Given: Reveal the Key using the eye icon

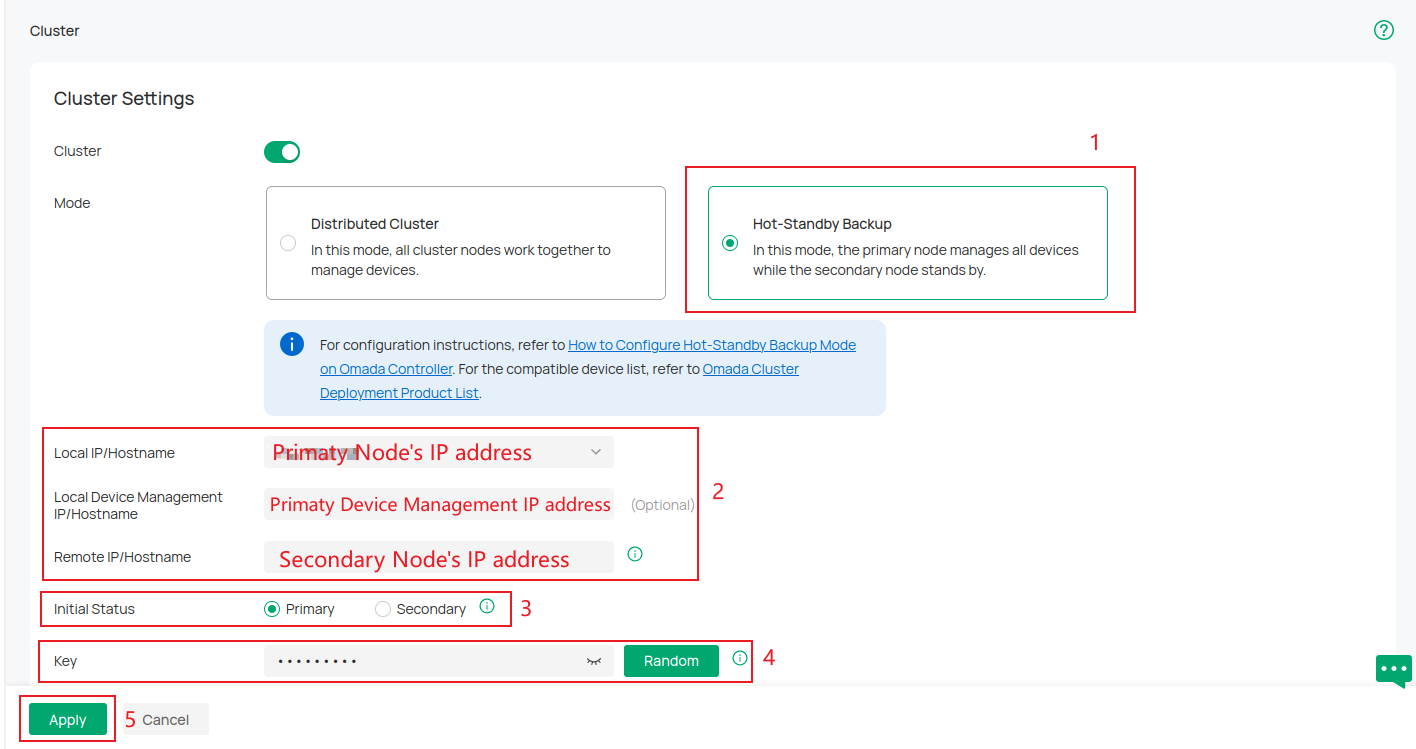Looking at the screenshot, I should click(593, 661).
